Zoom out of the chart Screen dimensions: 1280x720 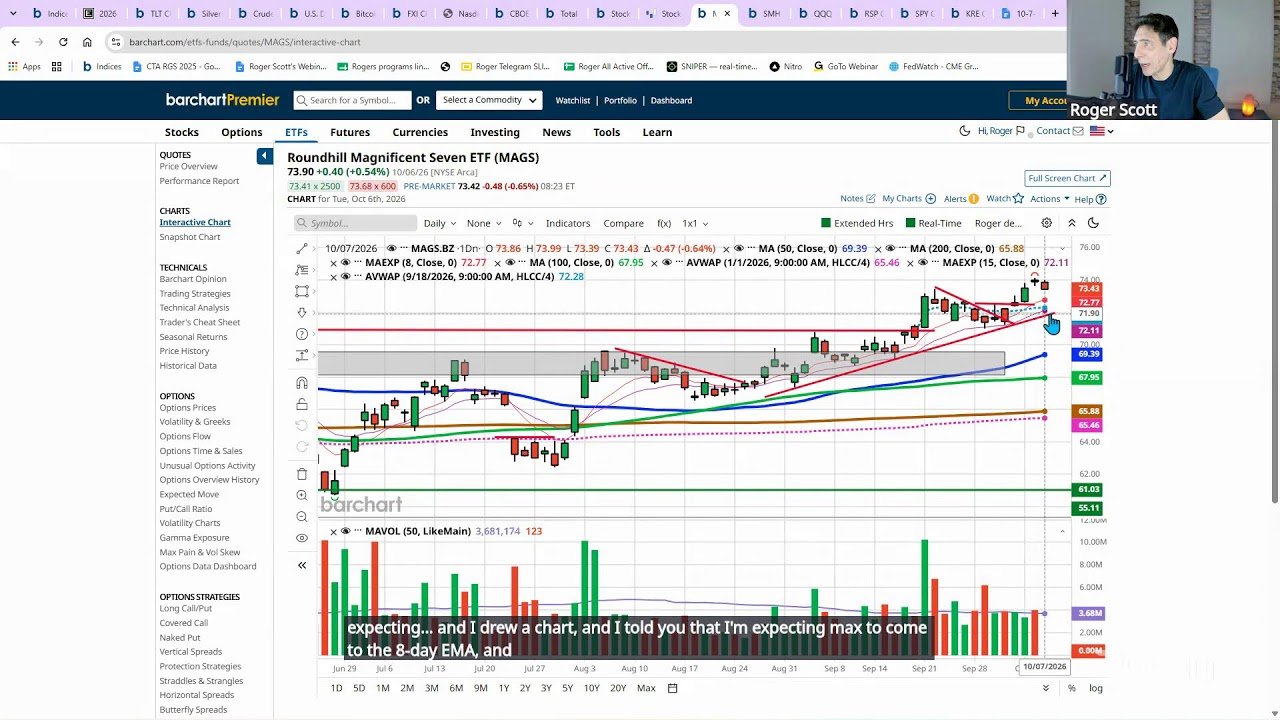click(302, 517)
